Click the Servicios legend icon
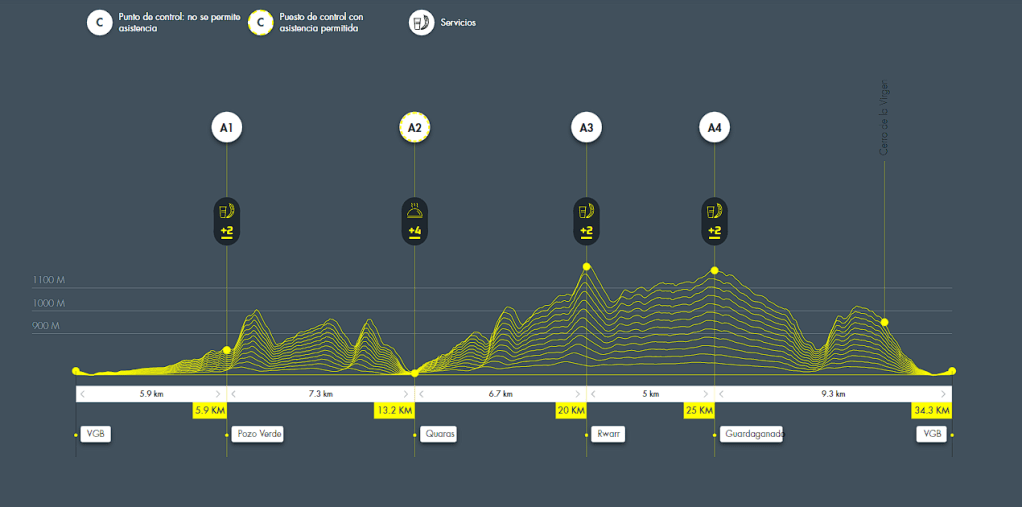1022x507 pixels. coord(422,23)
